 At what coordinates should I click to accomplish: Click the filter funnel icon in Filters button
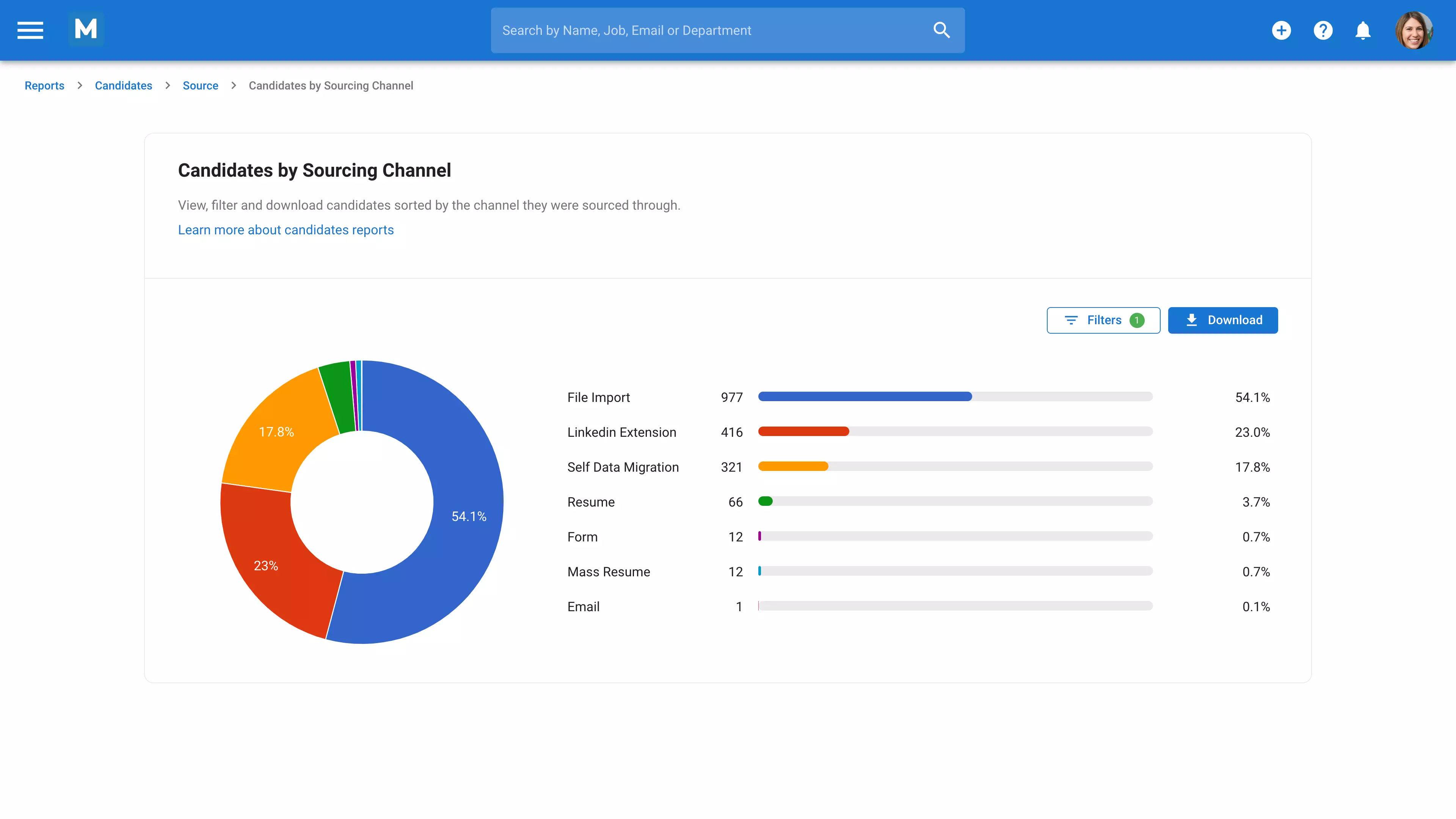coord(1072,320)
